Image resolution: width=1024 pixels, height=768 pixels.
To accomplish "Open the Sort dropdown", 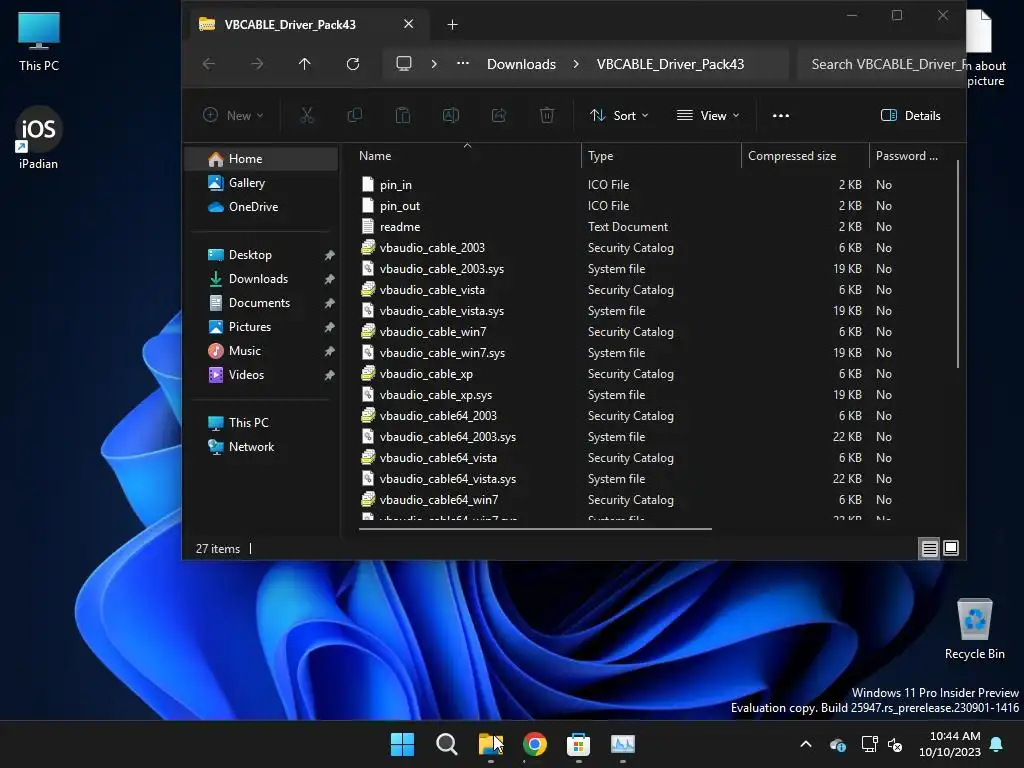I will pos(619,116).
